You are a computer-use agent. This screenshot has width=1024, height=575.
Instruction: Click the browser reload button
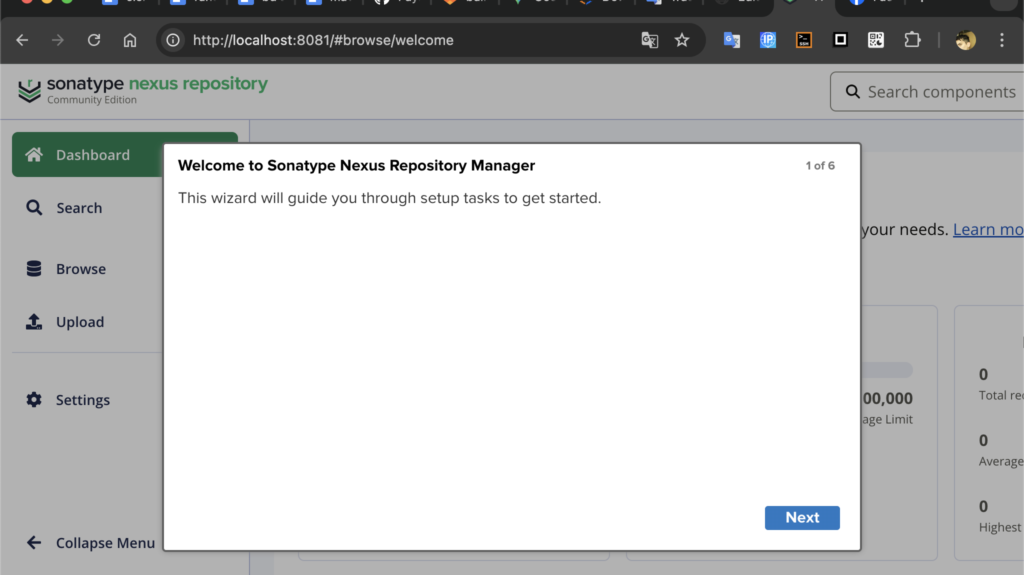(x=94, y=40)
